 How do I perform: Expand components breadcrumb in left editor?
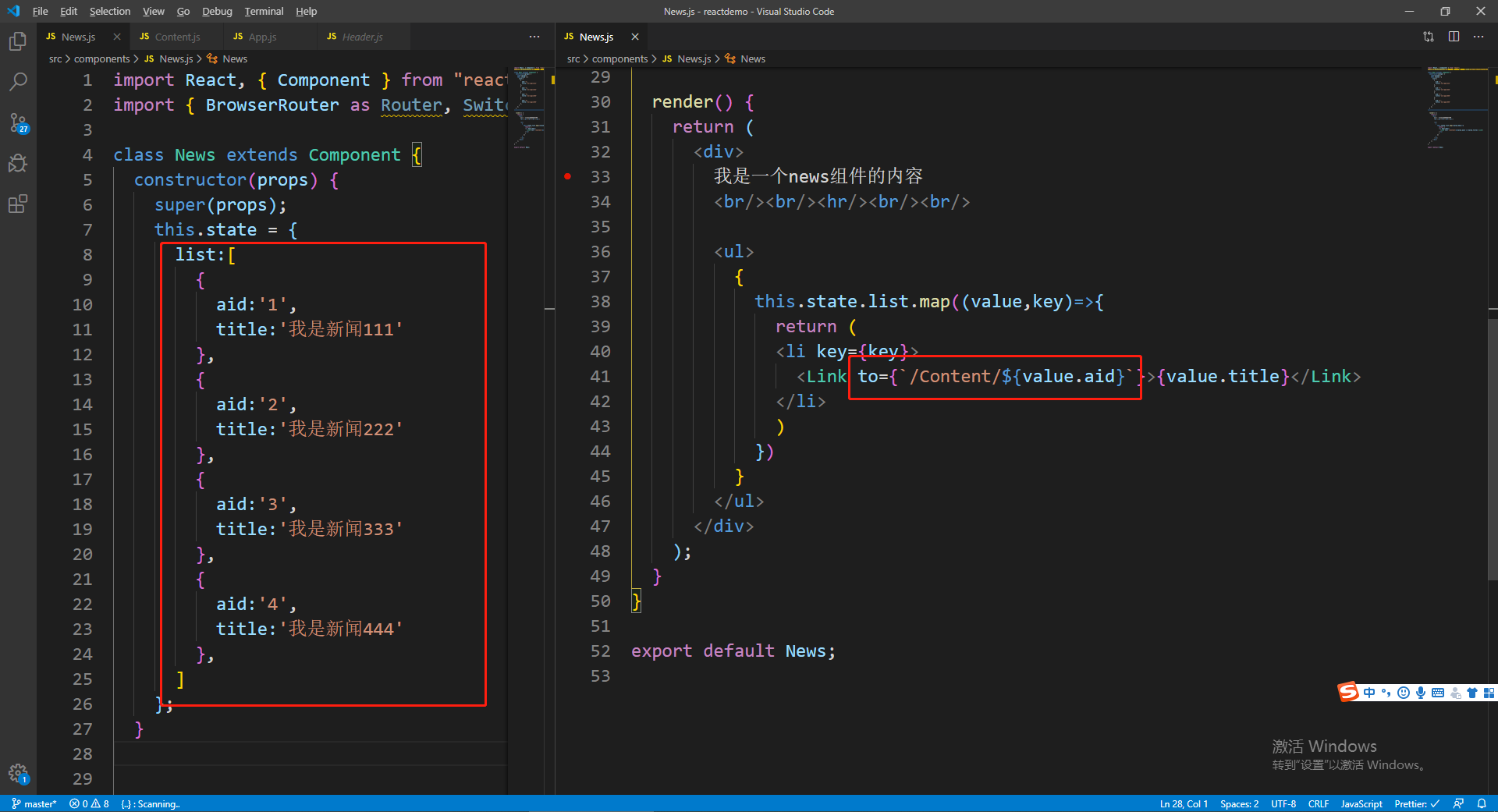tap(102, 59)
